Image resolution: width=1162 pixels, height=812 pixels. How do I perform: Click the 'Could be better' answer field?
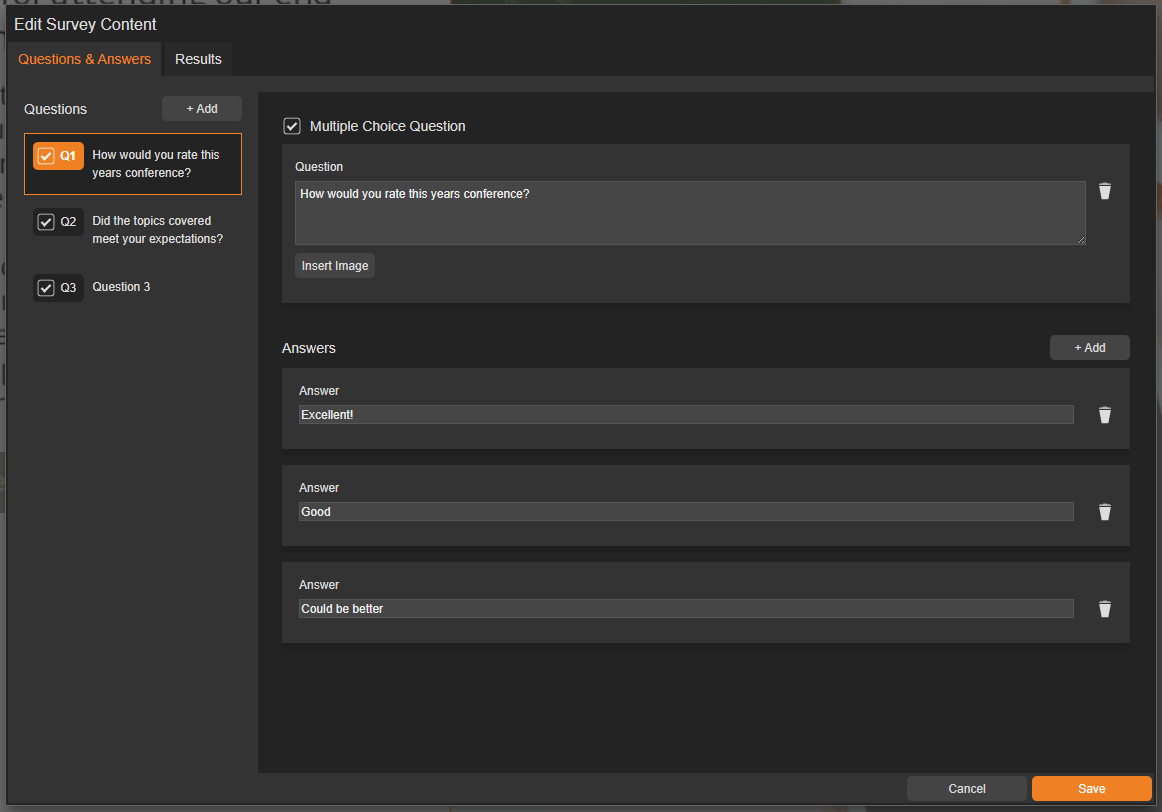coord(685,609)
